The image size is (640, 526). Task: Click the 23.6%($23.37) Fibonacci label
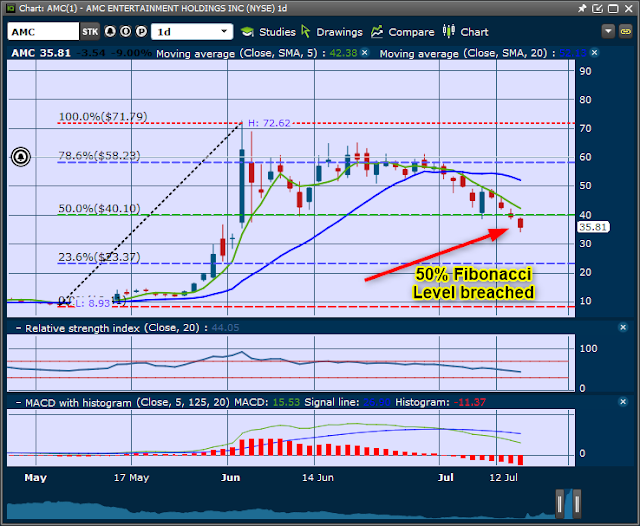click(x=99, y=257)
